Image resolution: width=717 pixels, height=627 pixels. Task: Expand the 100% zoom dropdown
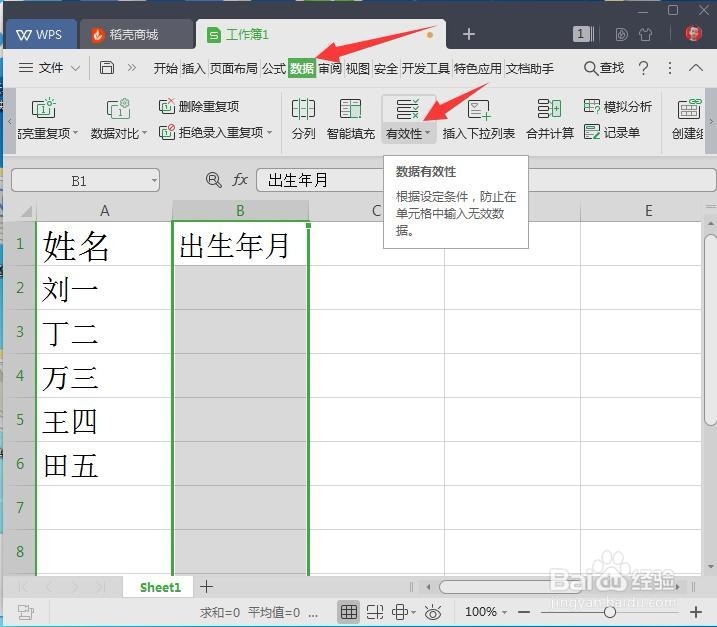504,612
